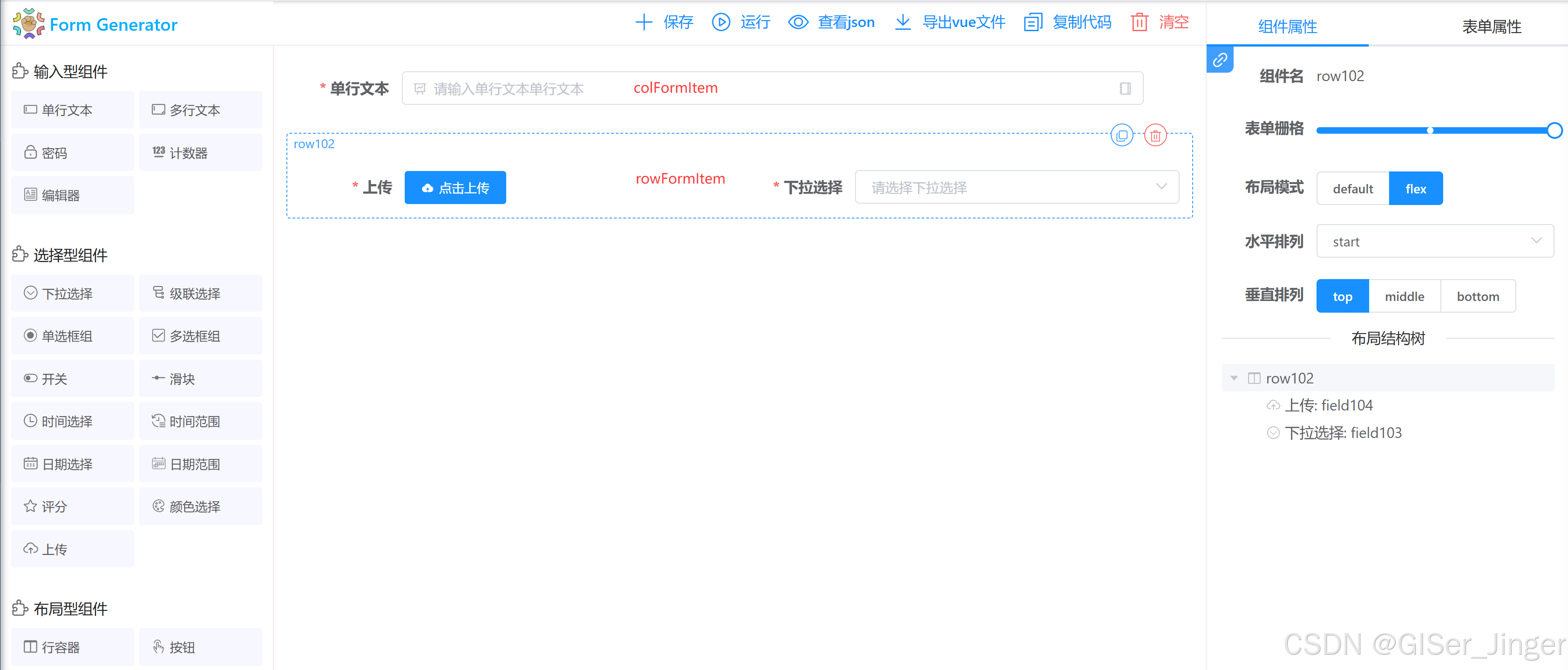Select bottom vertical alignment

[1477, 297]
